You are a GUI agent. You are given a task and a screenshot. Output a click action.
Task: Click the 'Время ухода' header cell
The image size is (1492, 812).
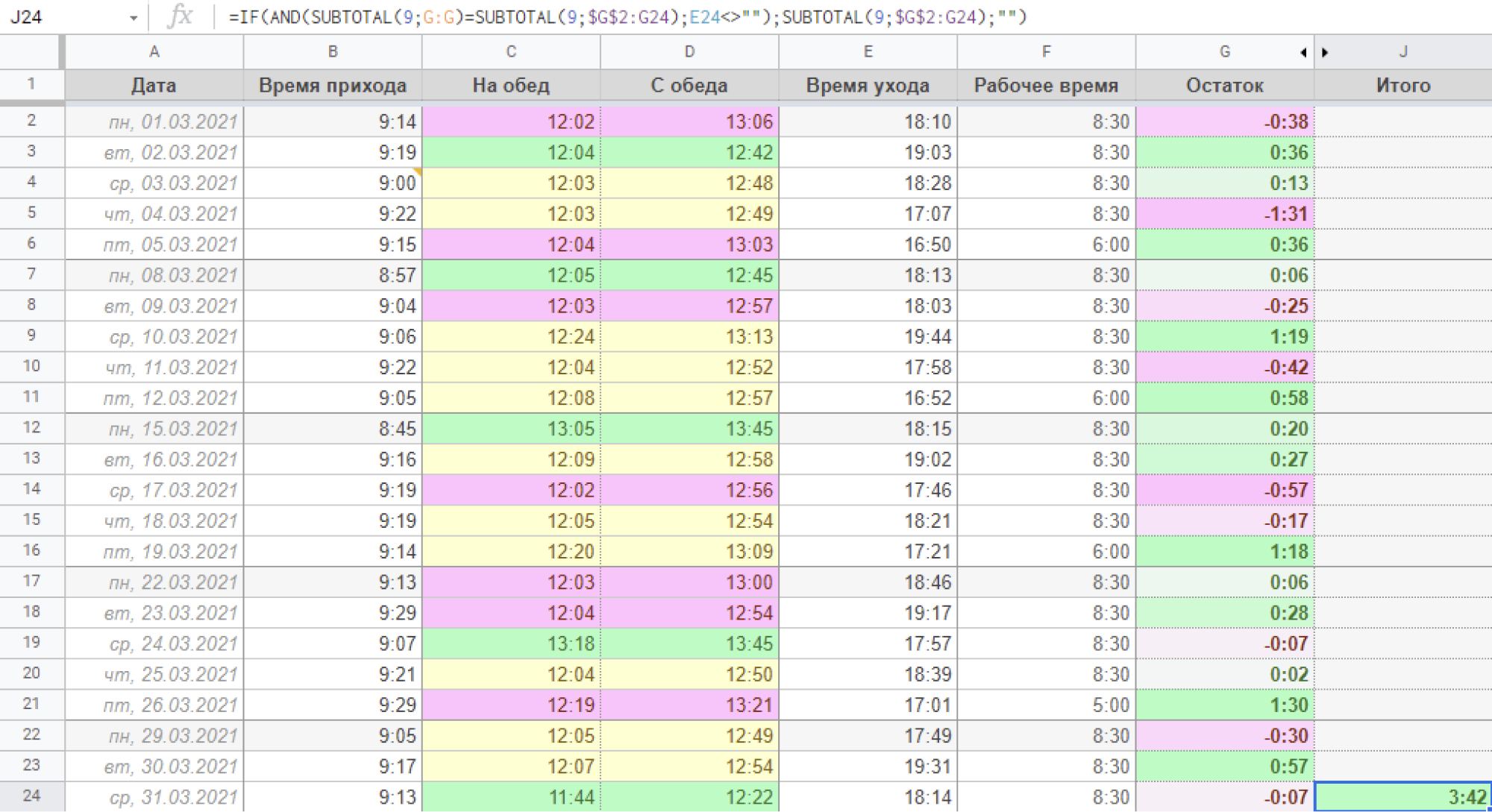tap(868, 85)
